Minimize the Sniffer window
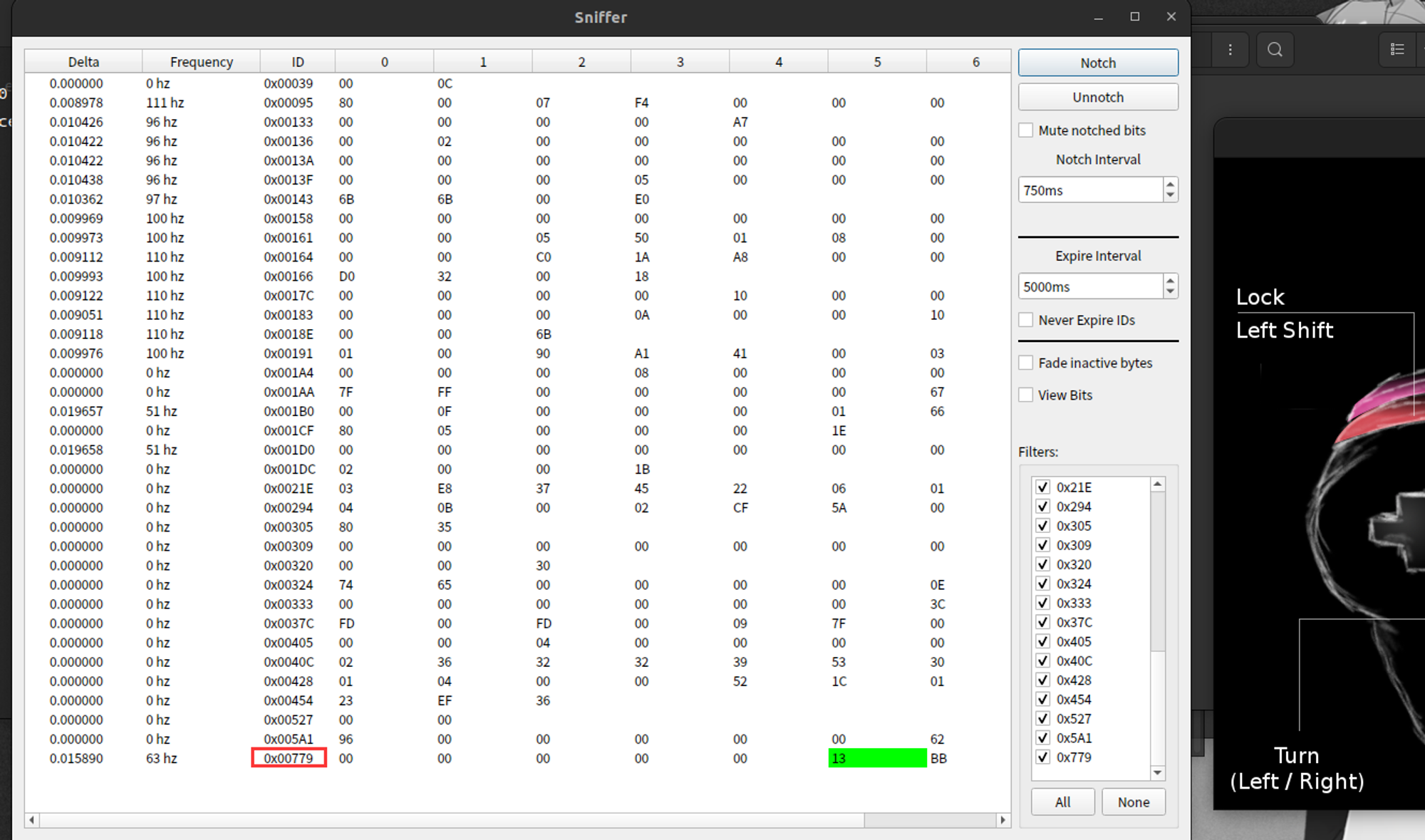The width and height of the screenshot is (1425, 840). [1099, 17]
